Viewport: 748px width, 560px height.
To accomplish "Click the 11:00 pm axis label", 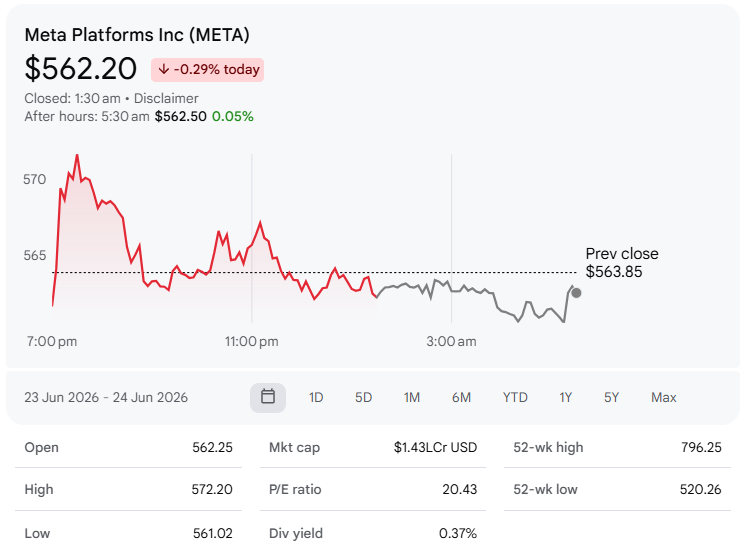I will tap(252, 342).
